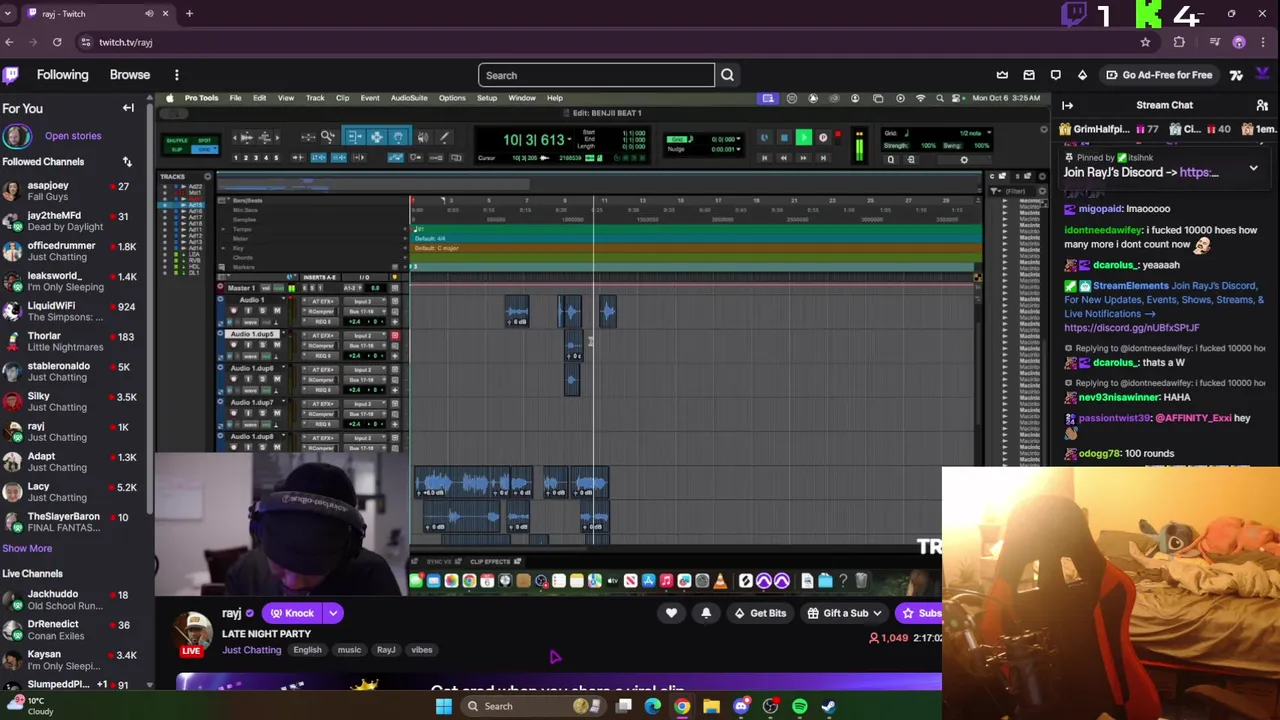Image resolution: width=1280 pixels, height=720 pixels.
Task: Open Spotify from the taskbar
Action: coord(800,706)
